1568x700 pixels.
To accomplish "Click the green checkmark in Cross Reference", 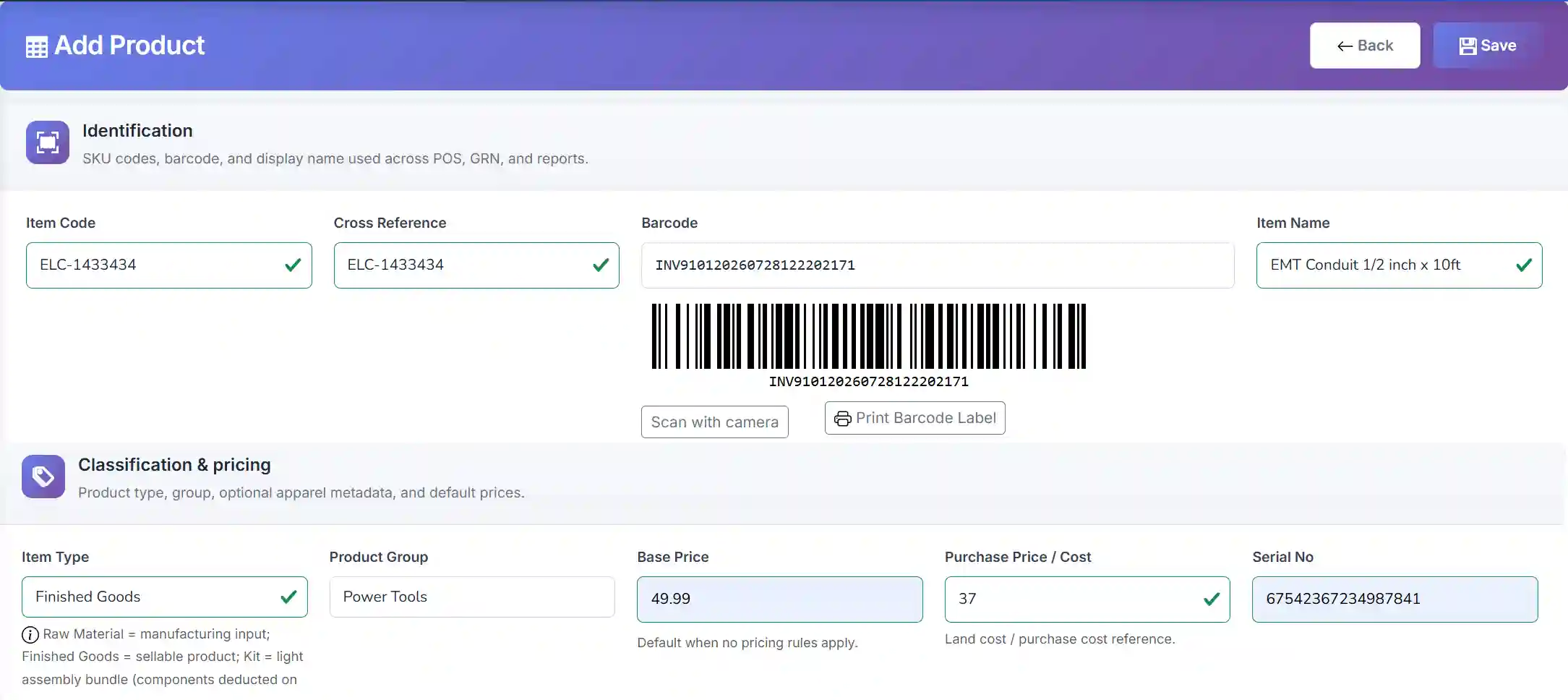I will tap(601, 265).
